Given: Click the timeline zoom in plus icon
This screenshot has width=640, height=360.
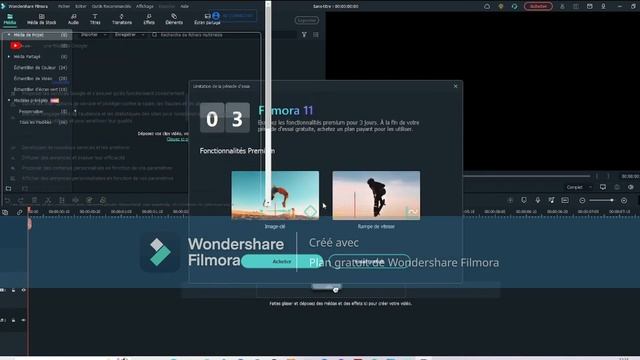Looking at the screenshot, I should (x=624, y=200).
